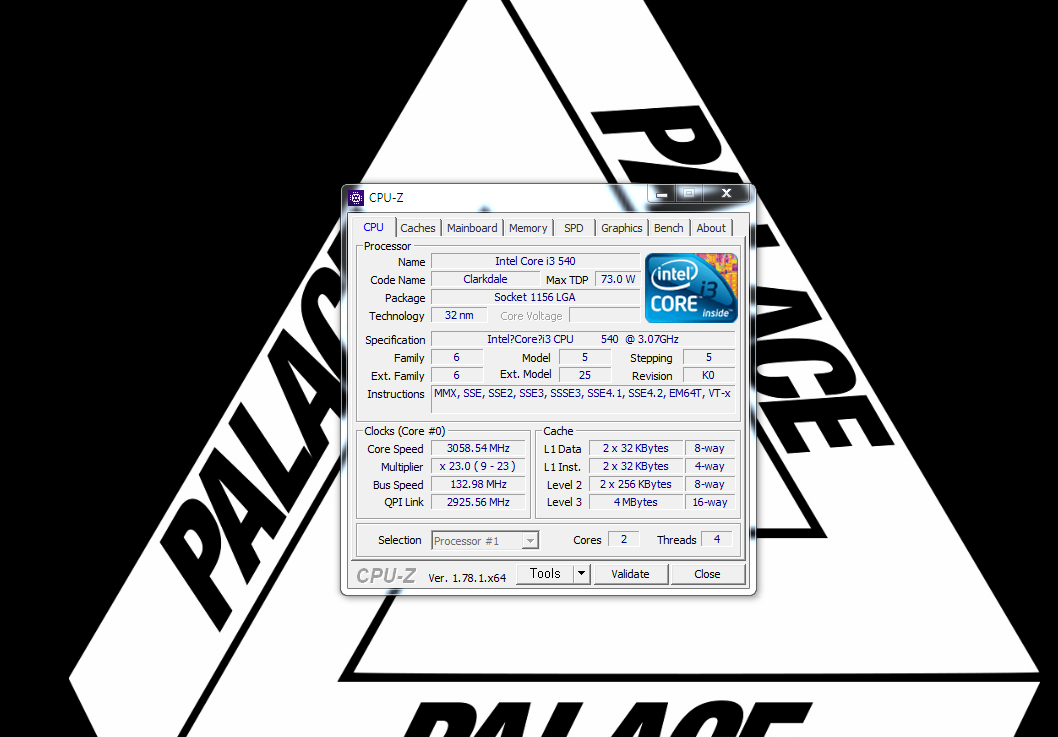This screenshot has height=737, width=1058.
Task: Switch to the Caches tab
Action: [x=418, y=228]
